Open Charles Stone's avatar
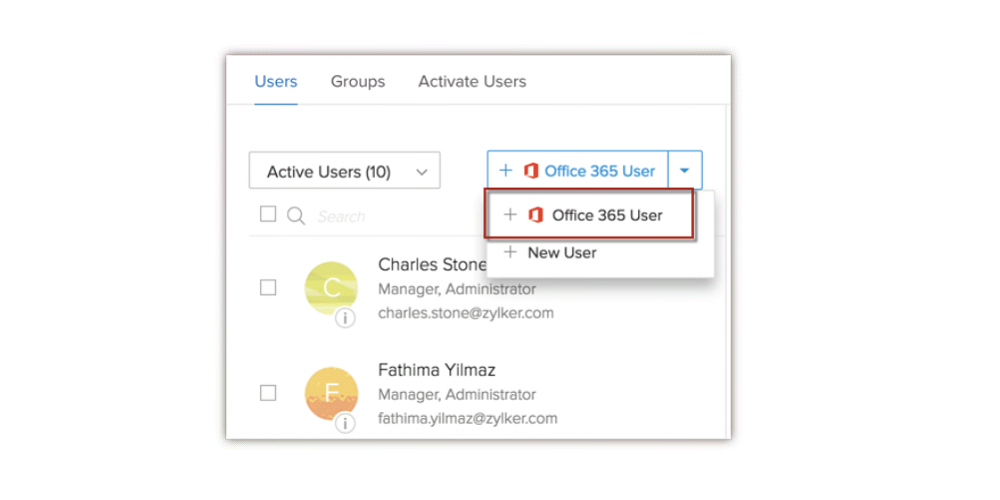The height and width of the screenshot is (500, 1000). (x=331, y=288)
